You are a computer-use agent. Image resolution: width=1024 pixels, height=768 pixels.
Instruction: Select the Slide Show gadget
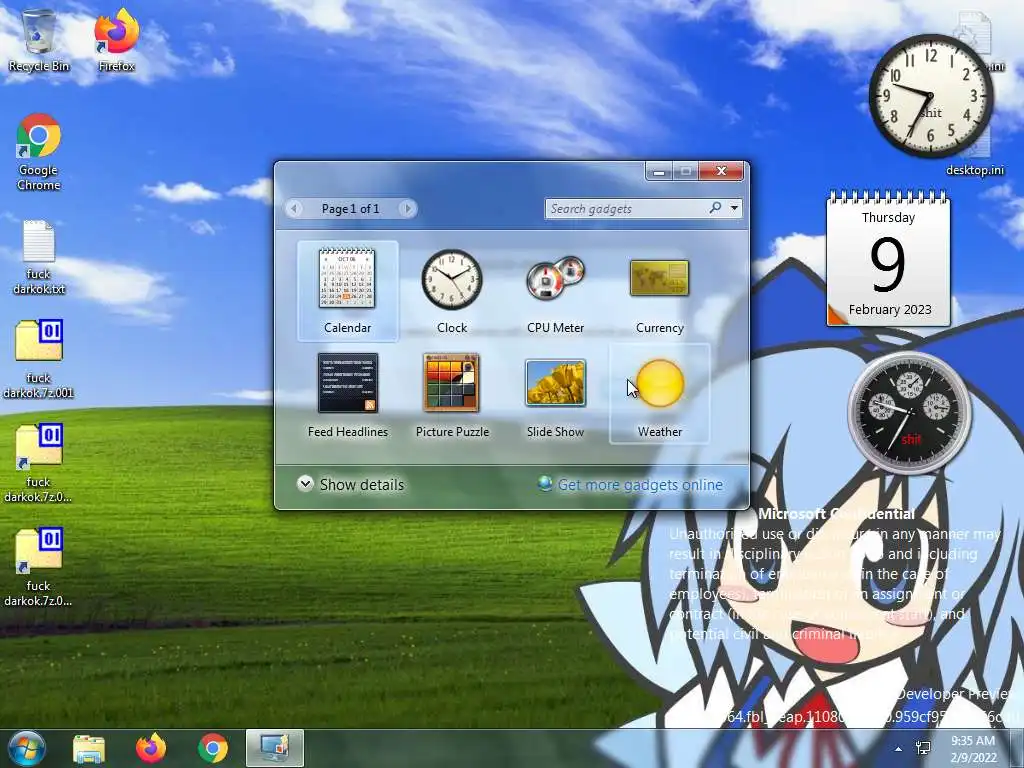coord(556,395)
